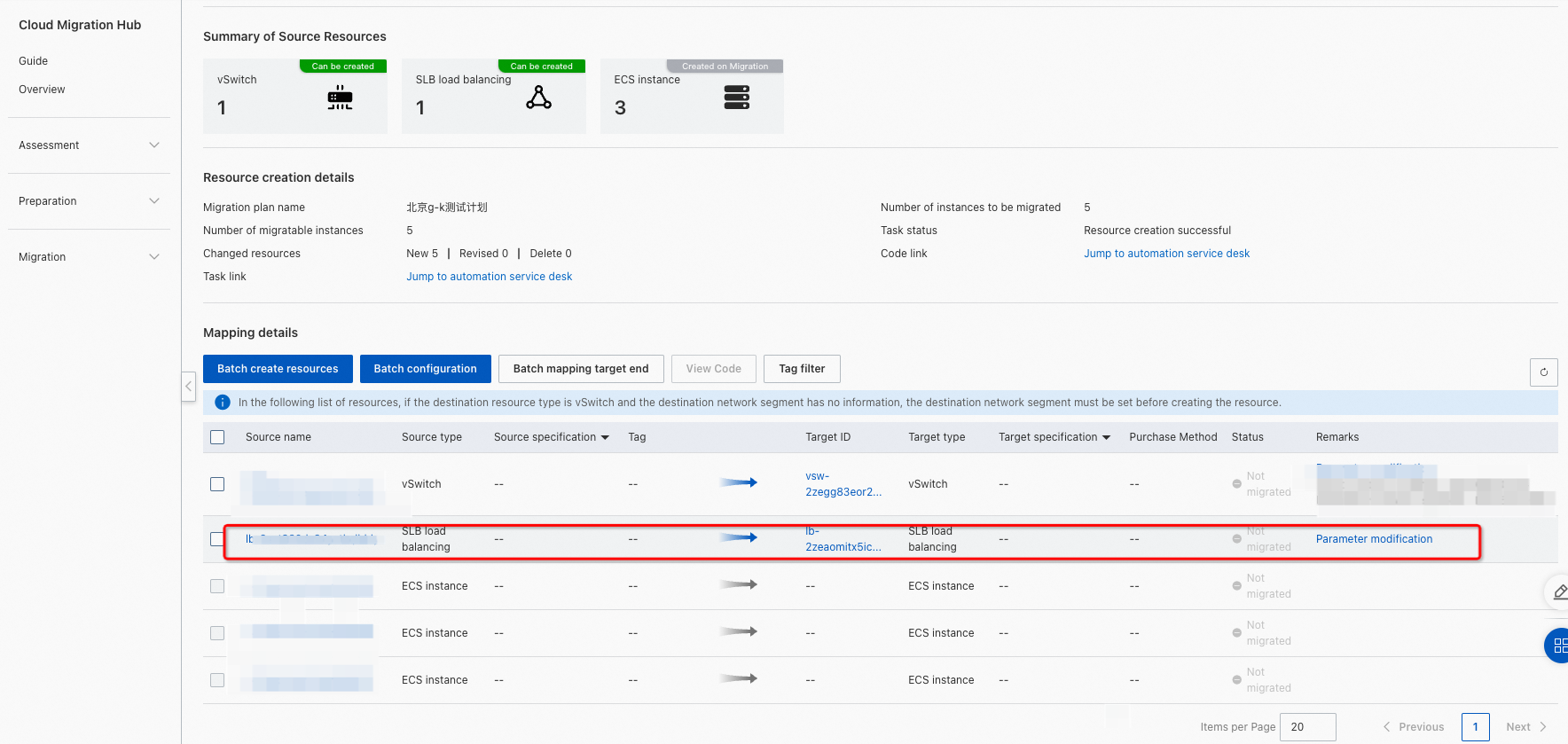Viewport: 1568px width, 744px height.
Task: Click the View Code button
Action: pyautogui.click(x=713, y=369)
